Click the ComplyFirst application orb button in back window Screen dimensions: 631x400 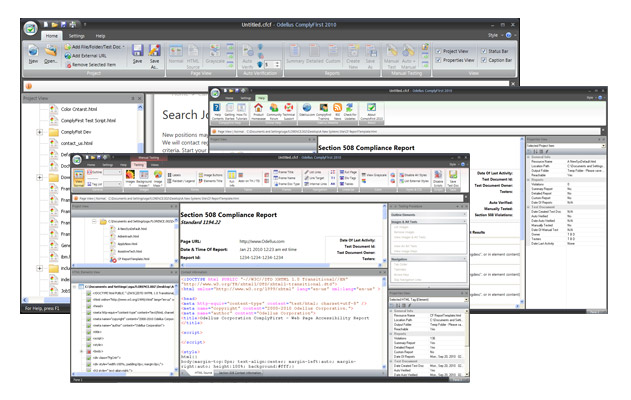(x=31, y=29)
